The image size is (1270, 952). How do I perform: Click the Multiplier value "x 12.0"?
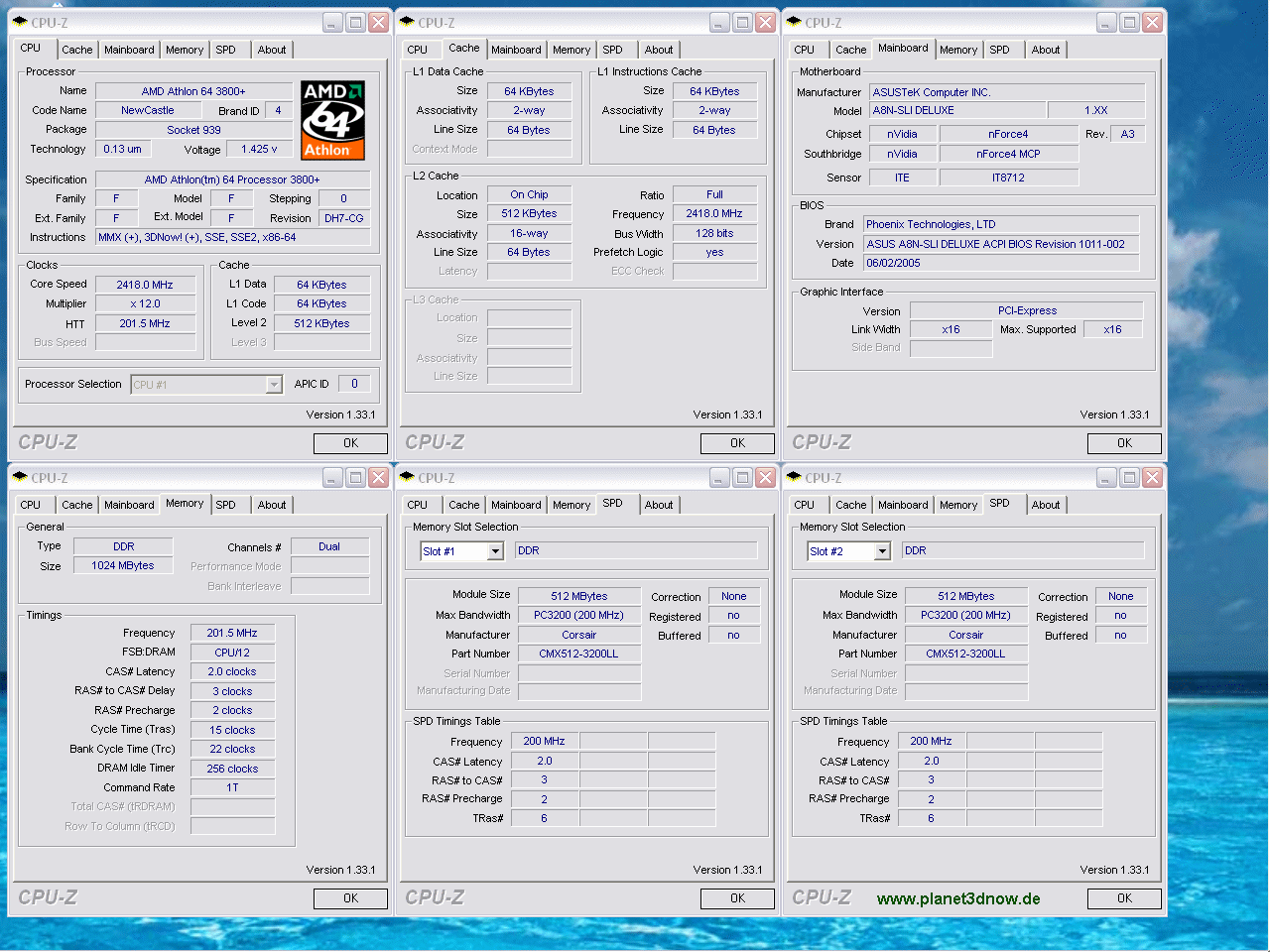(145, 303)
